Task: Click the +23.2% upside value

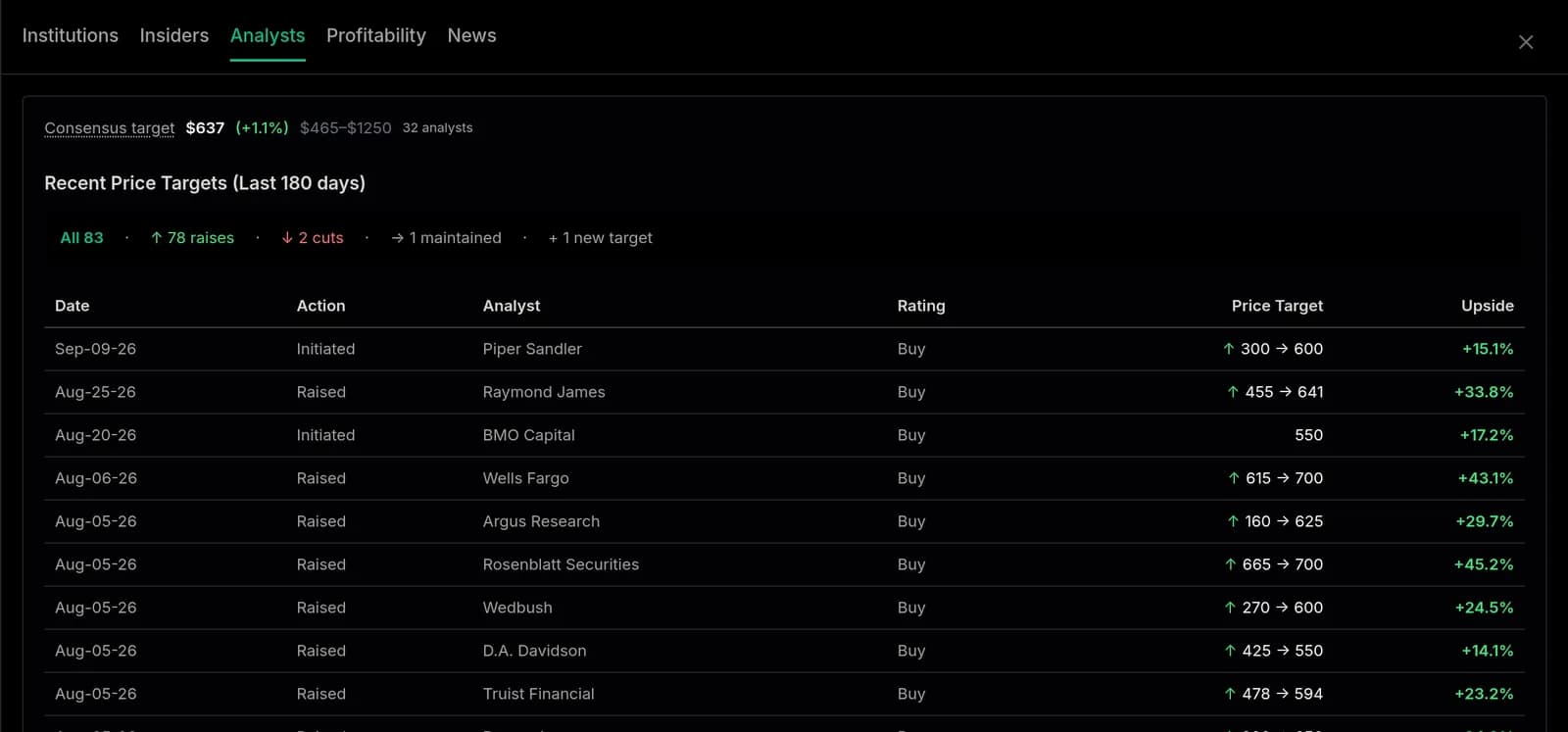Action: (x=1484, y=694)
